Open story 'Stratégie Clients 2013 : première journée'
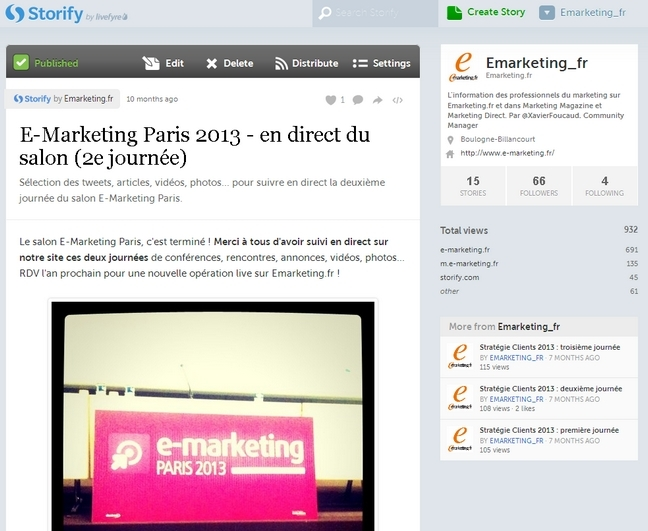The height and width of the screenshot is (531, 648). pos(549,430)
